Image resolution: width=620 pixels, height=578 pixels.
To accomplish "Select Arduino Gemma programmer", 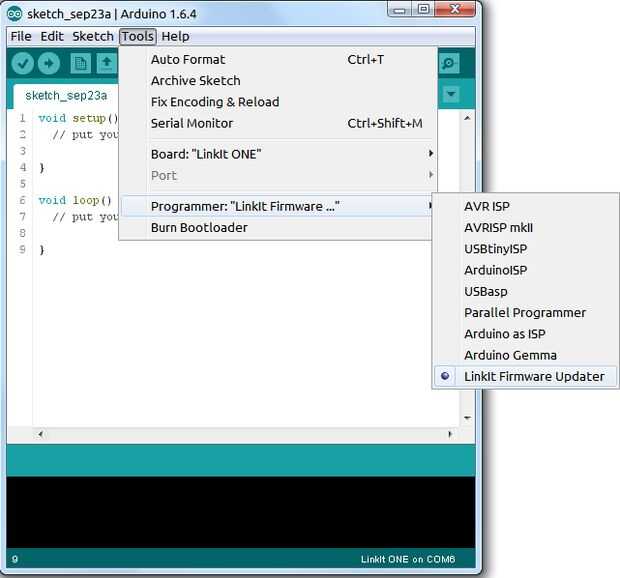I will click(525, 355).
